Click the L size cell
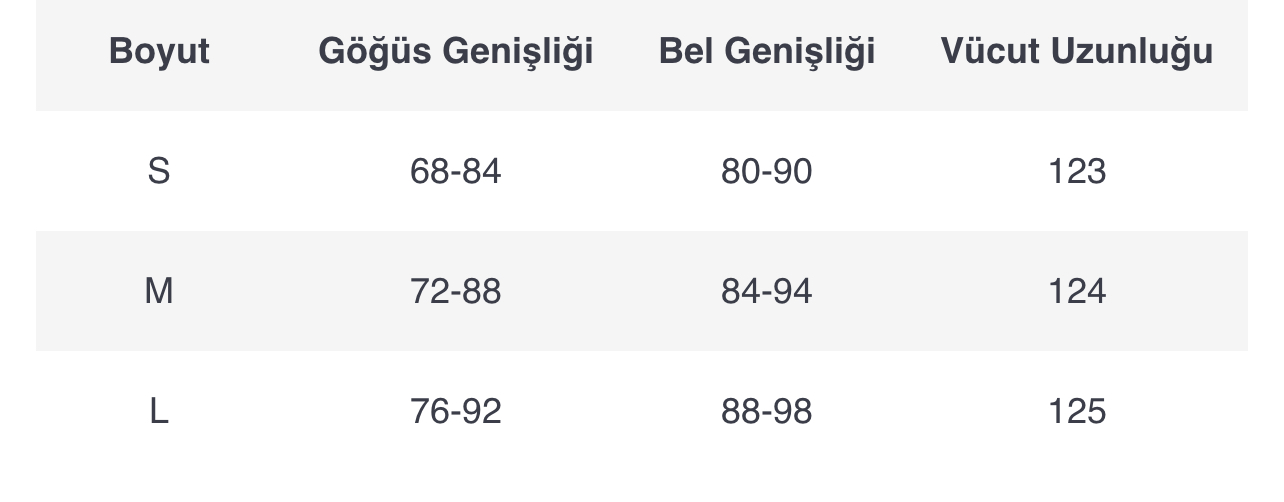This screenshot has height=502, width=1284. [159, 411]
